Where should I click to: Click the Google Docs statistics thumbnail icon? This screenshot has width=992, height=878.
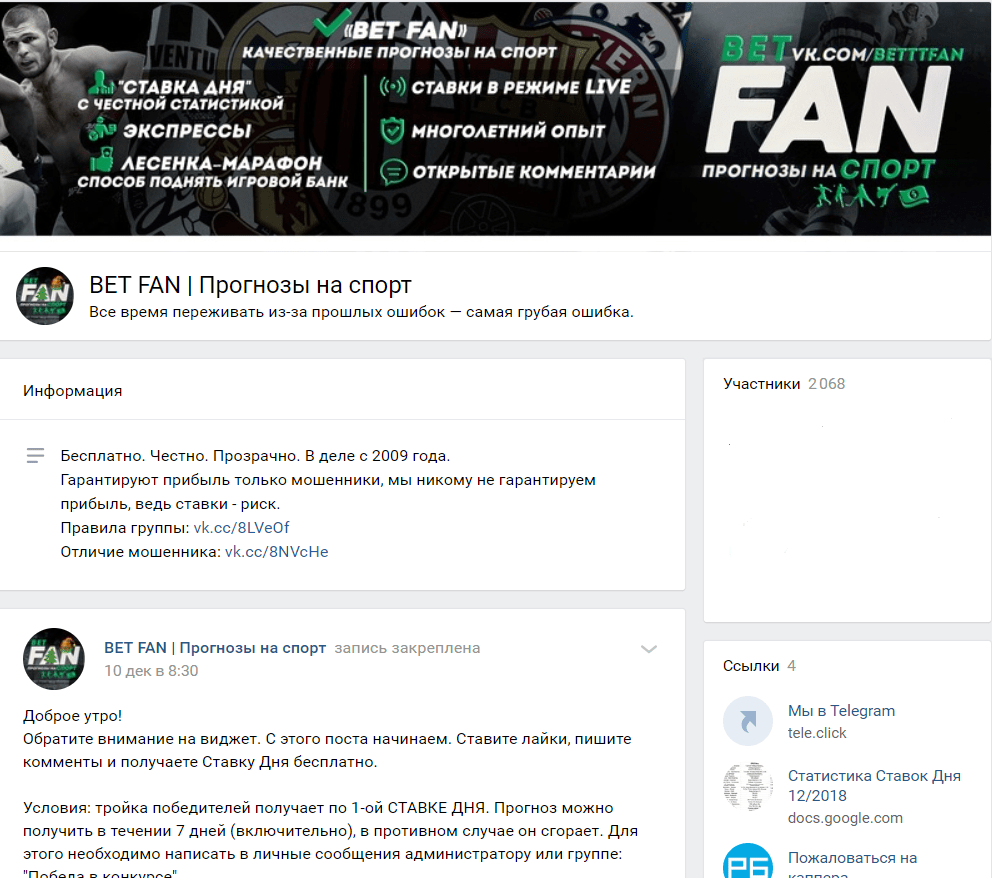point(748,787)
